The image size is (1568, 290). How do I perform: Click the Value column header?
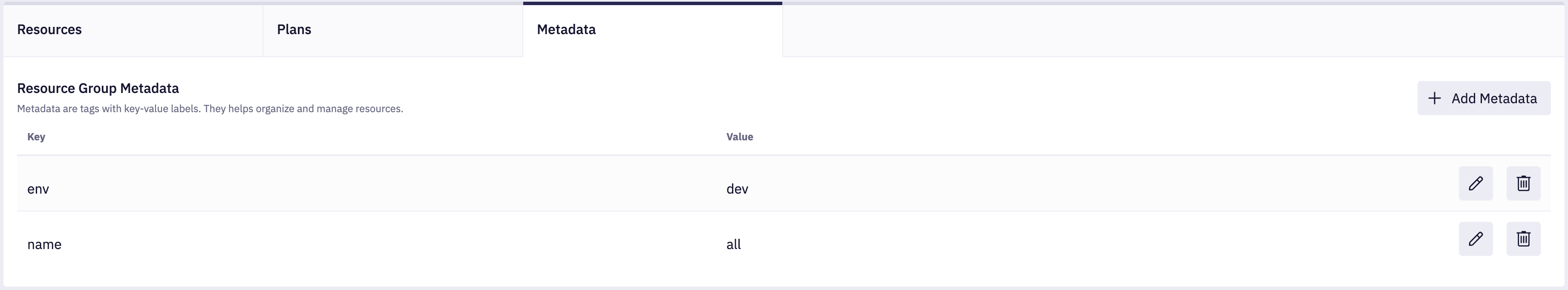[740, 137]
